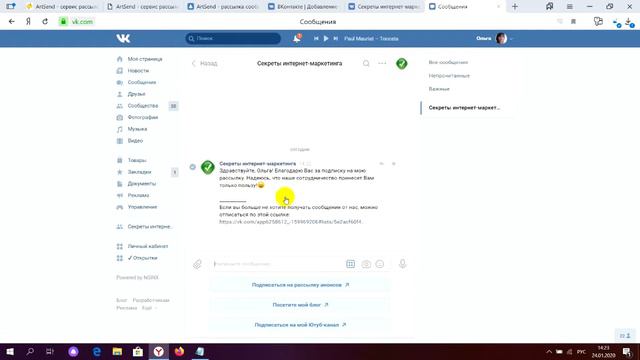Skip to next track in header player

coord(336,38)
